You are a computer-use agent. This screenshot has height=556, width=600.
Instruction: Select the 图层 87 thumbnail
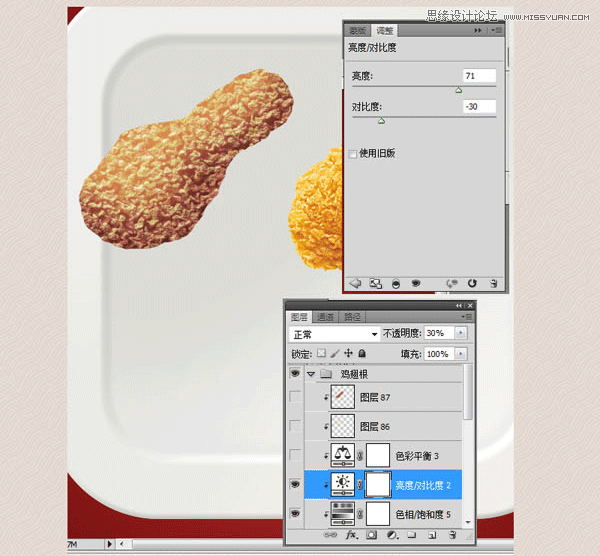342,397
